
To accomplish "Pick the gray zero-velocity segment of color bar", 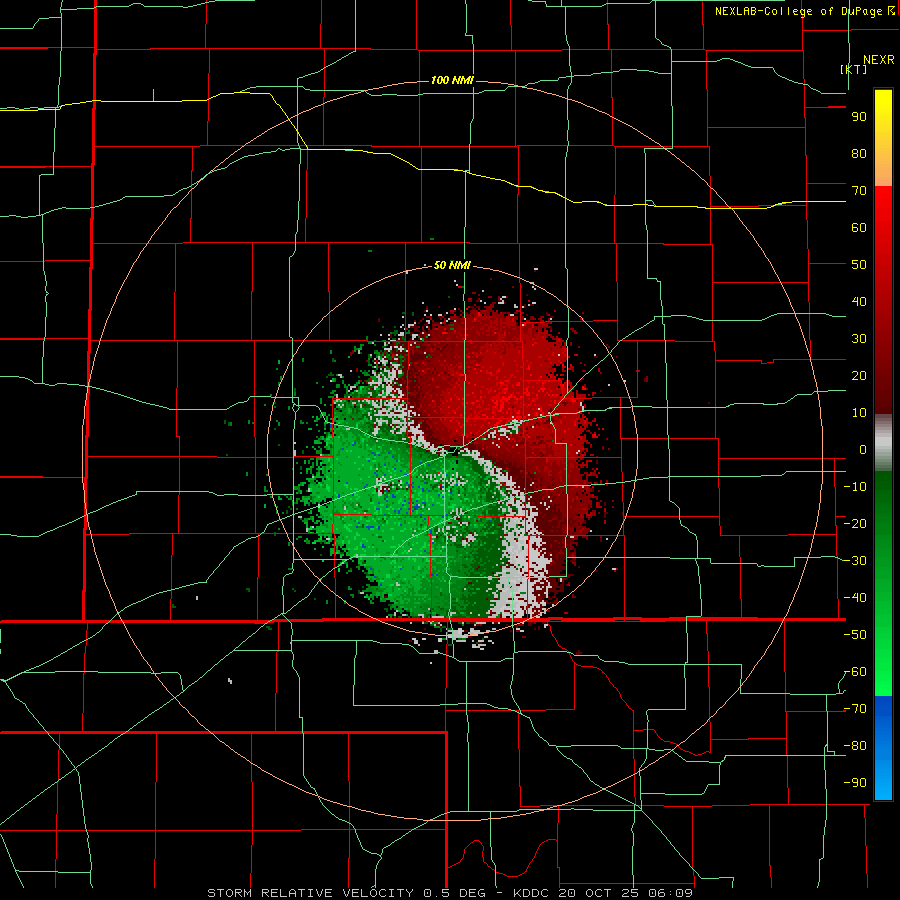I will 883,443.
